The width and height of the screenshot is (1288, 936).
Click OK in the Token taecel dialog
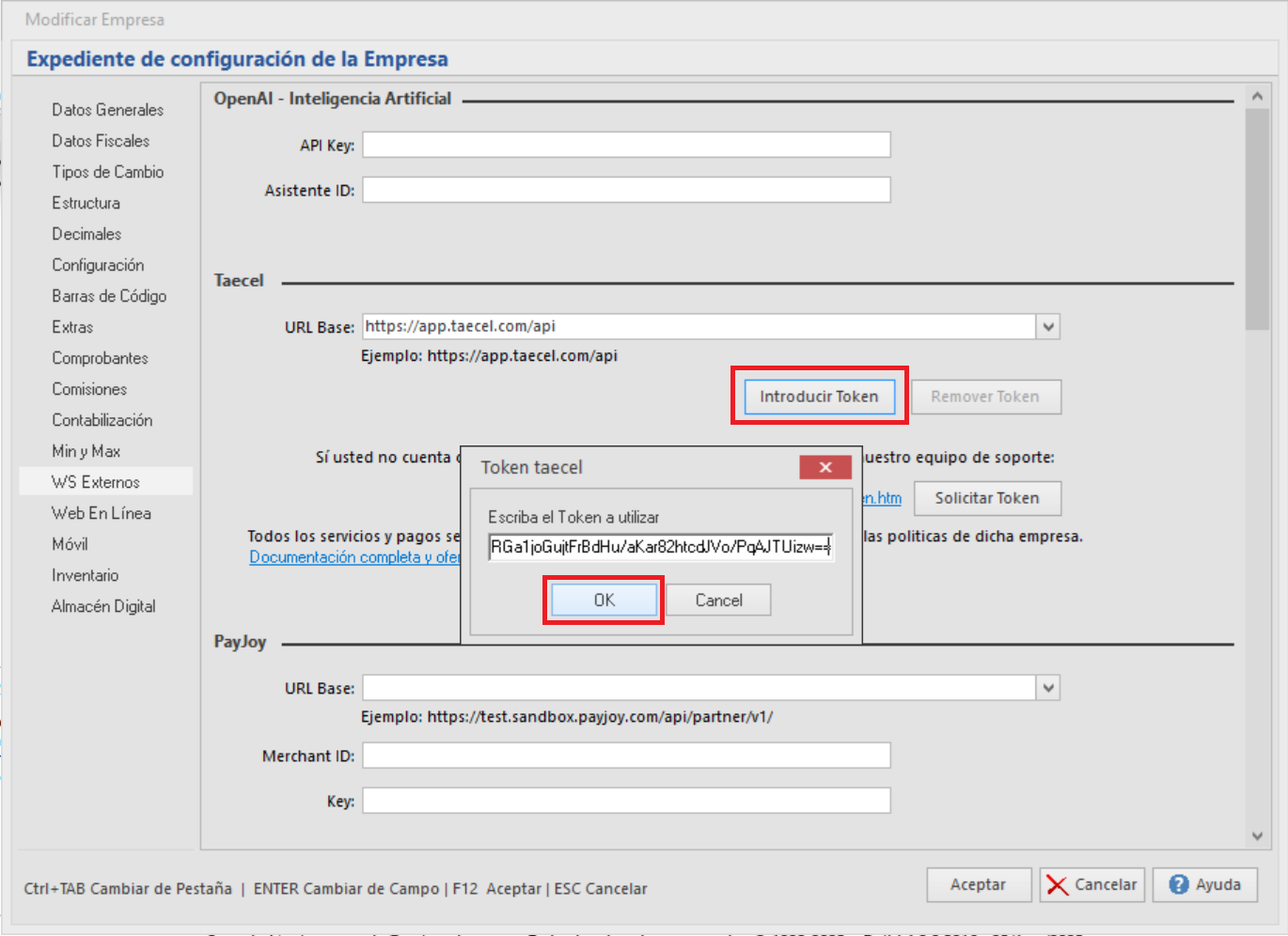[604, 601]
